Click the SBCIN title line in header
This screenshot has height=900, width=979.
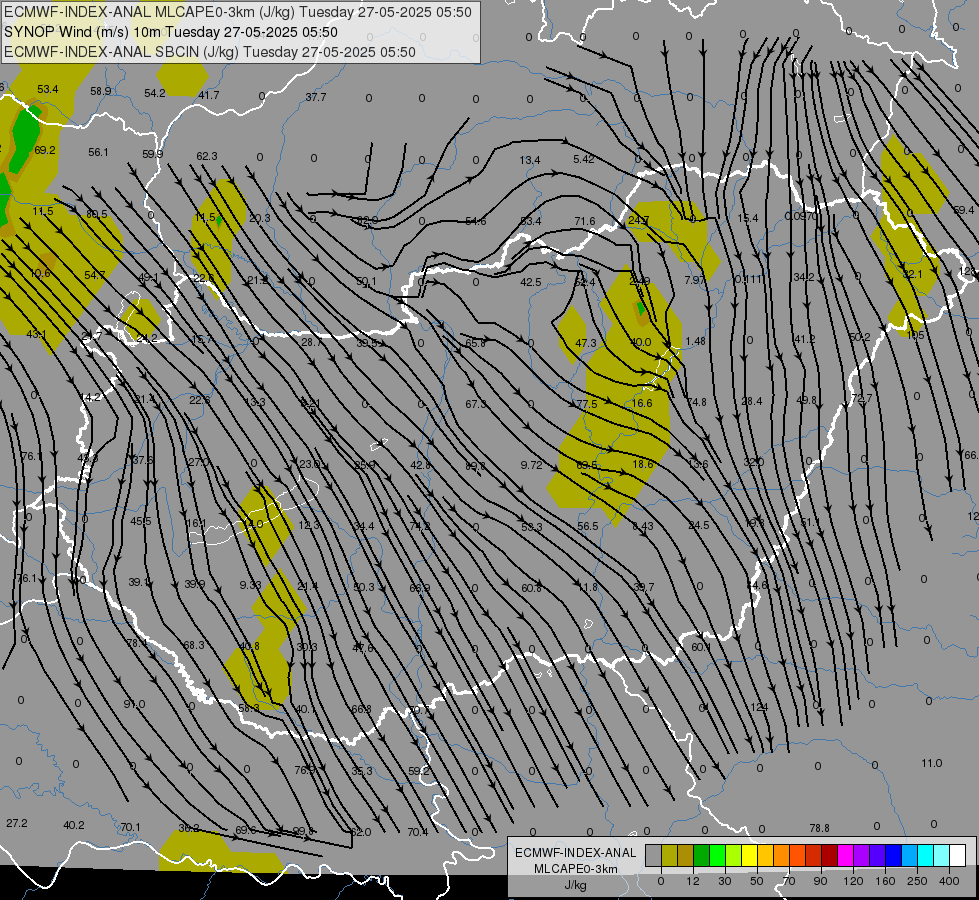pyautogui.click(x=210, y=52)
